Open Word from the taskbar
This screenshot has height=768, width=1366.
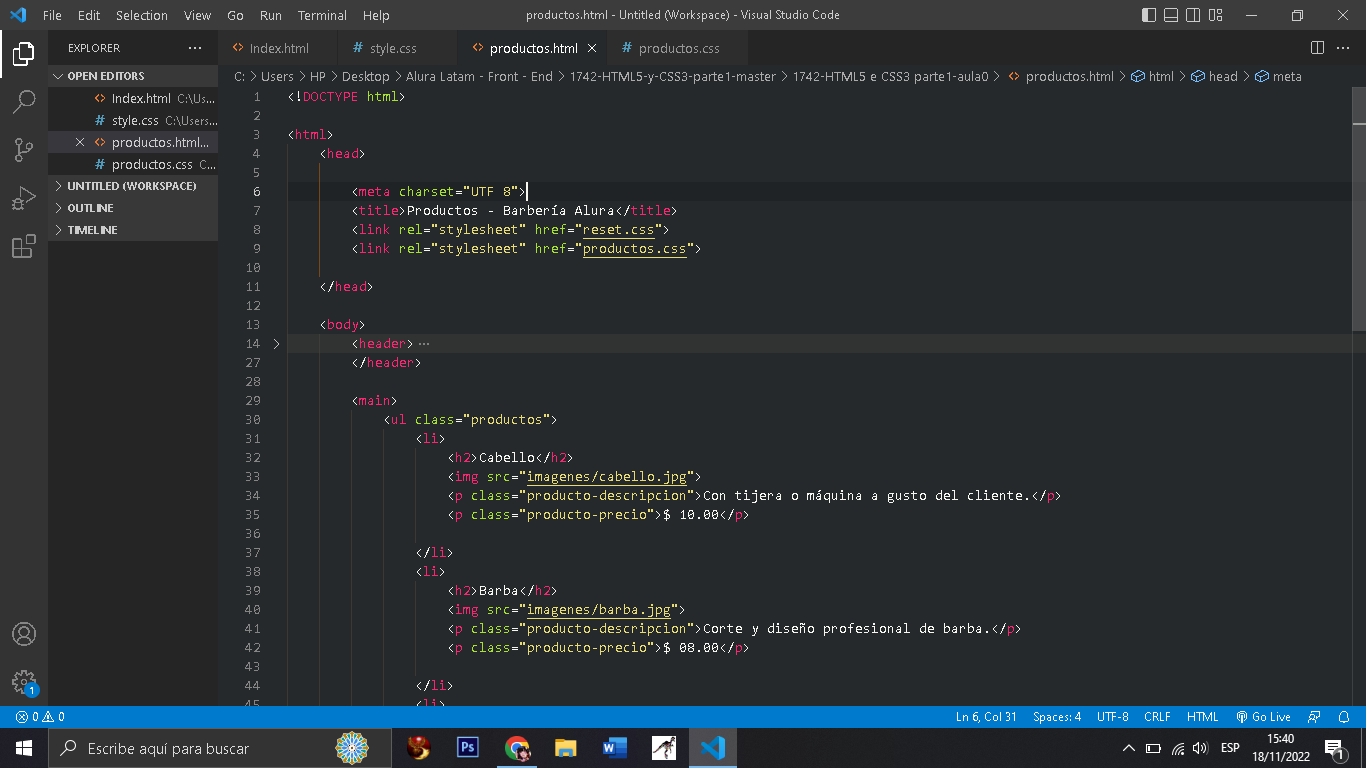coord(614,748)
